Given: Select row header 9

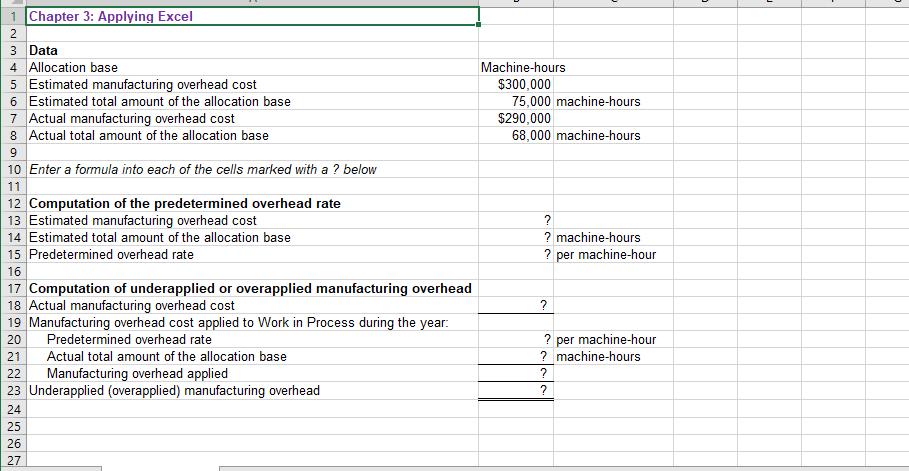Looking at the screenshot, I should (x=13, y=153).
